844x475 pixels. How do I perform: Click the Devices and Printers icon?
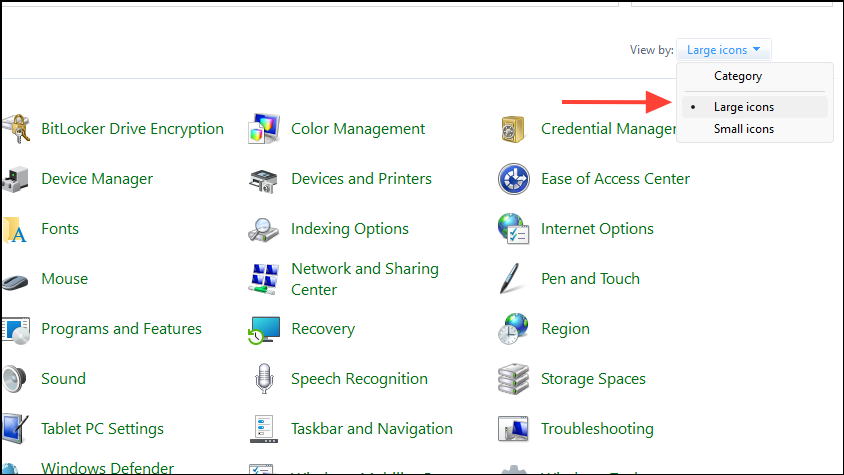pyautogui.click(x=263, y=181)
